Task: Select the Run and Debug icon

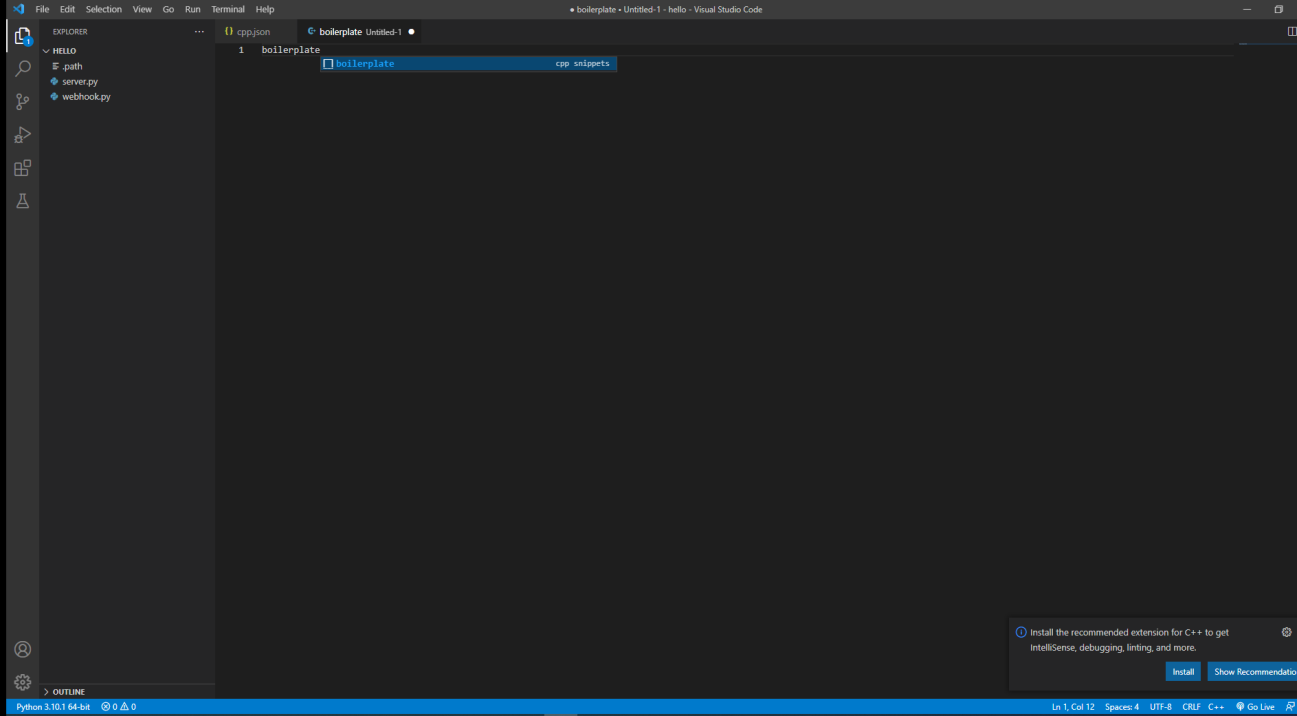Action: click(21, 134)
